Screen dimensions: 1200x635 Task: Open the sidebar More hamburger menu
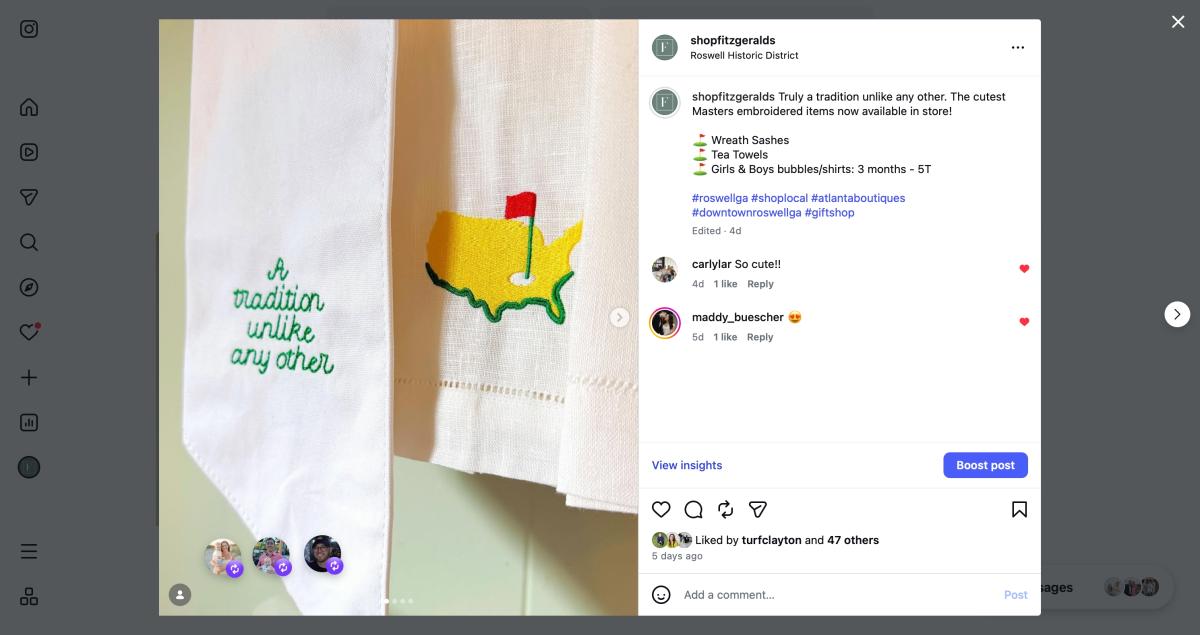(29, 551)
